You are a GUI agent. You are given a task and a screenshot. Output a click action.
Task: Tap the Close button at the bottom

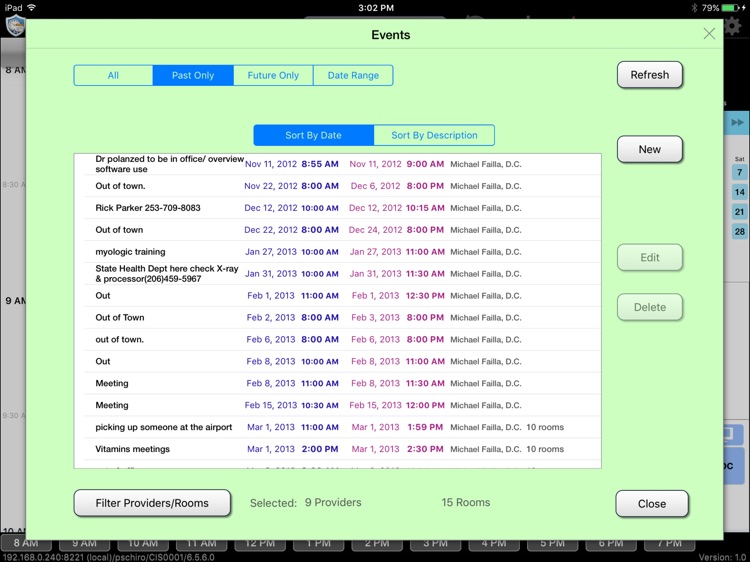652,504
